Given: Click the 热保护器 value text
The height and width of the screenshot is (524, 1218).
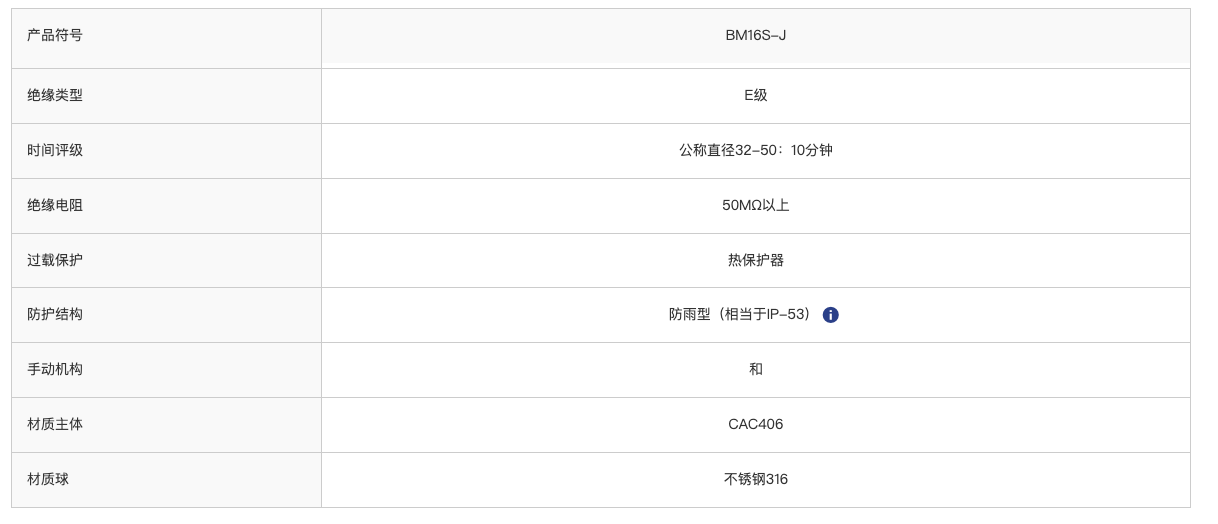Looking at the screenshot, I should coord(756,260).
